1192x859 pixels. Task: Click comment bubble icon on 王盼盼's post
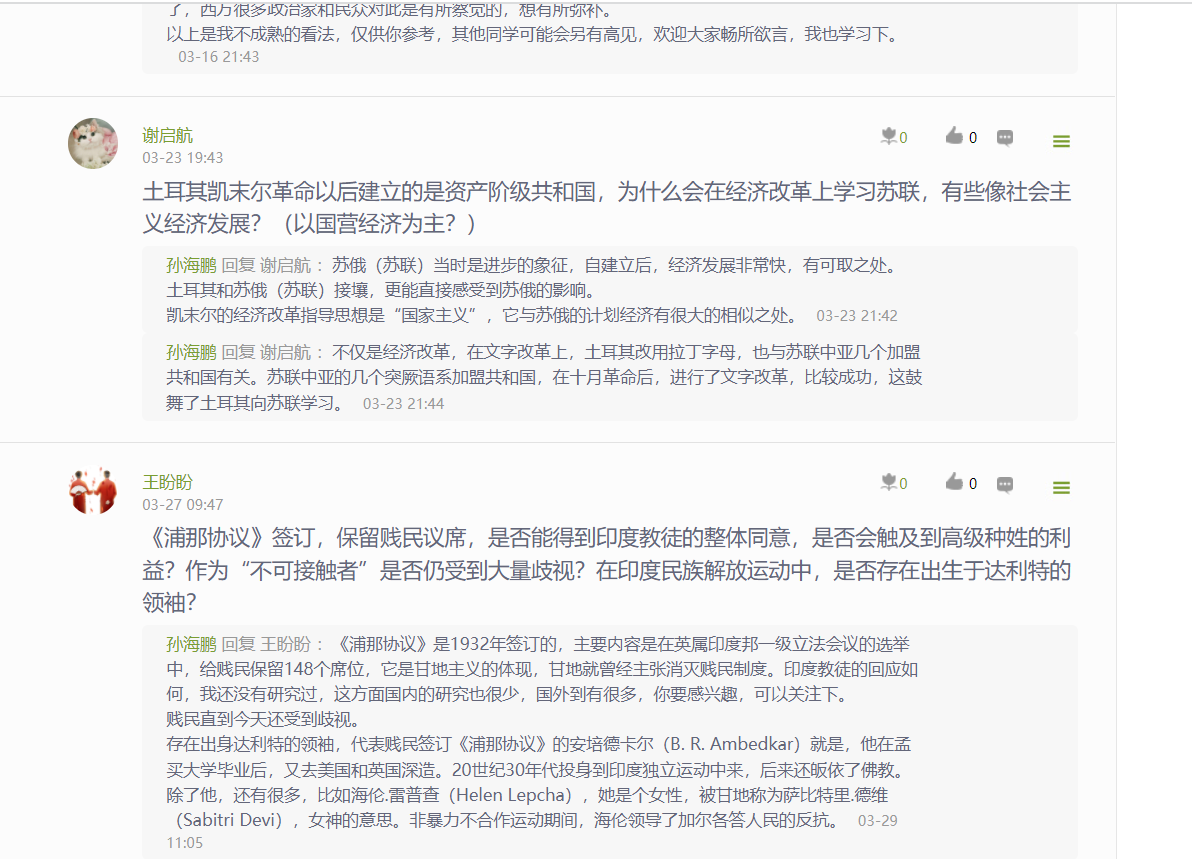click(x=1005, y=484)
